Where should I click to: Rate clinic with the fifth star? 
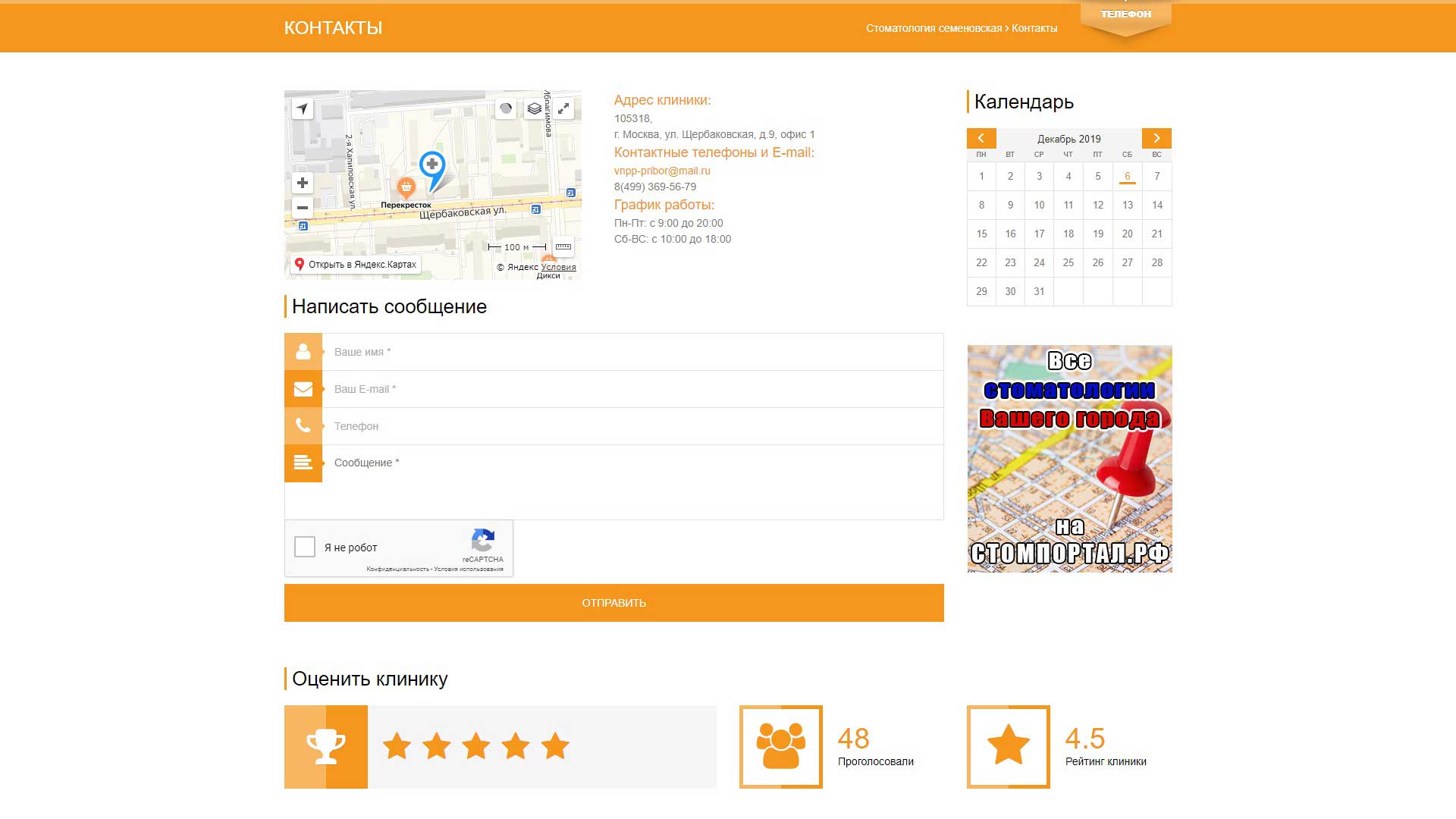[555, 746]
